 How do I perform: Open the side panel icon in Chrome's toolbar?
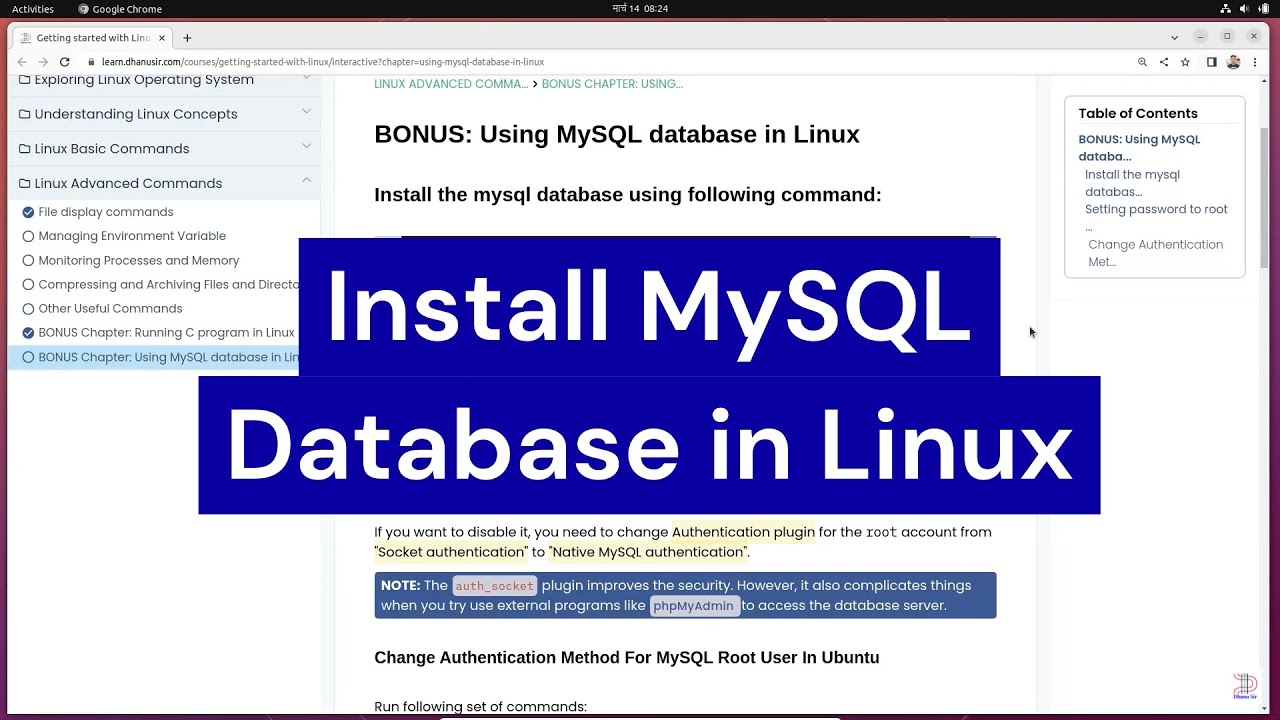pos(1211,62)
